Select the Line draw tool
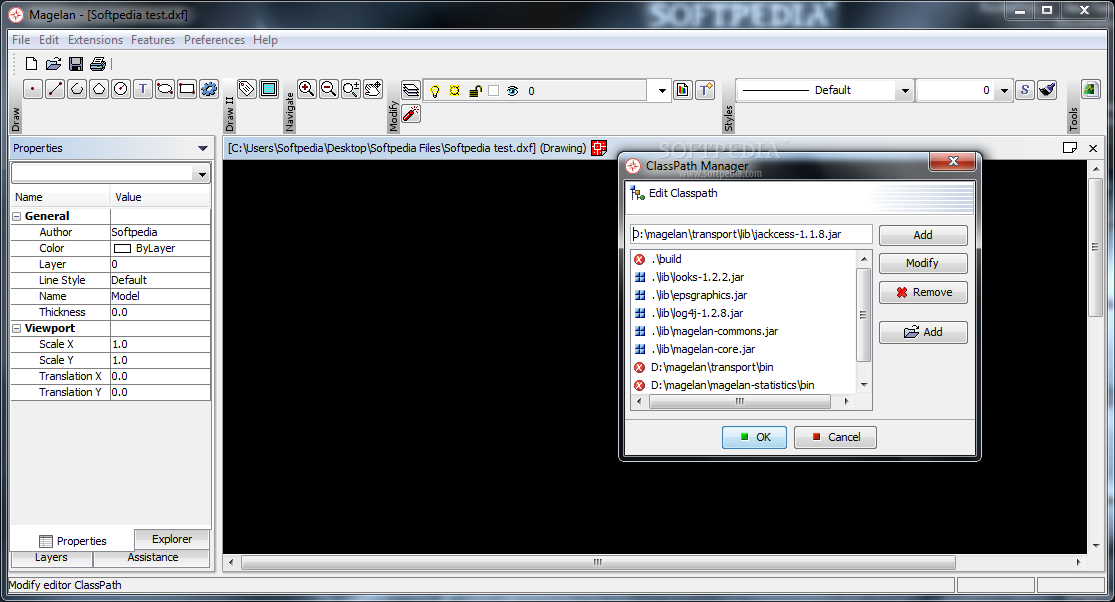Image resolution: width=1115 pixels, height=602 pixels. coord(55,89)
